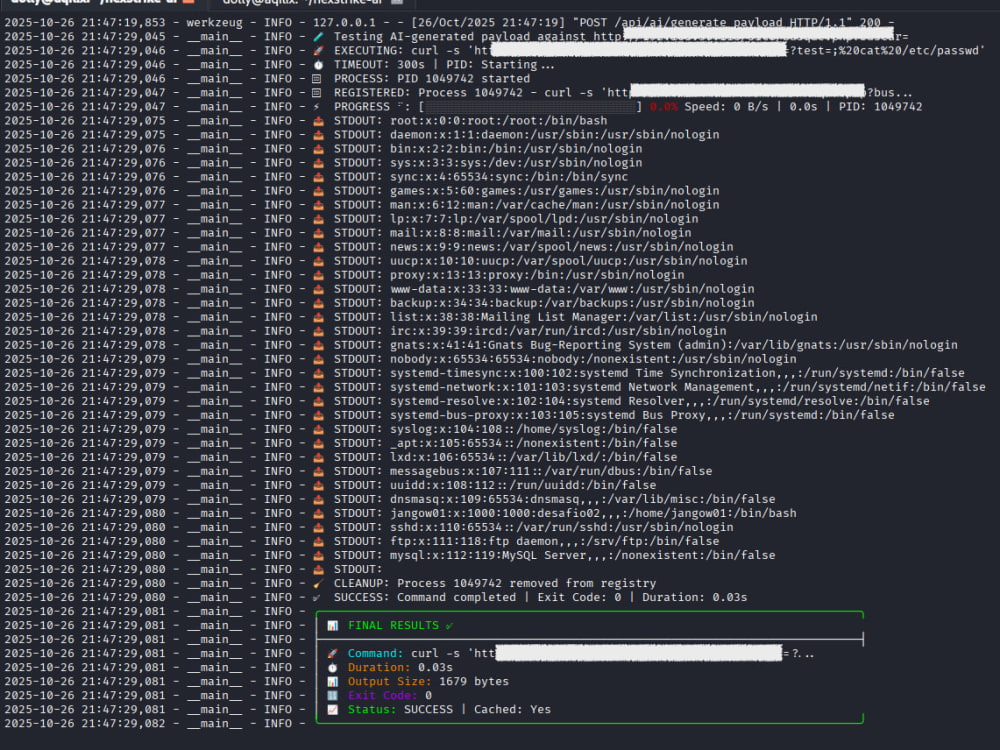
Task: Click the 'FINAL RESULTS' heading
Action: coord(393,626)
